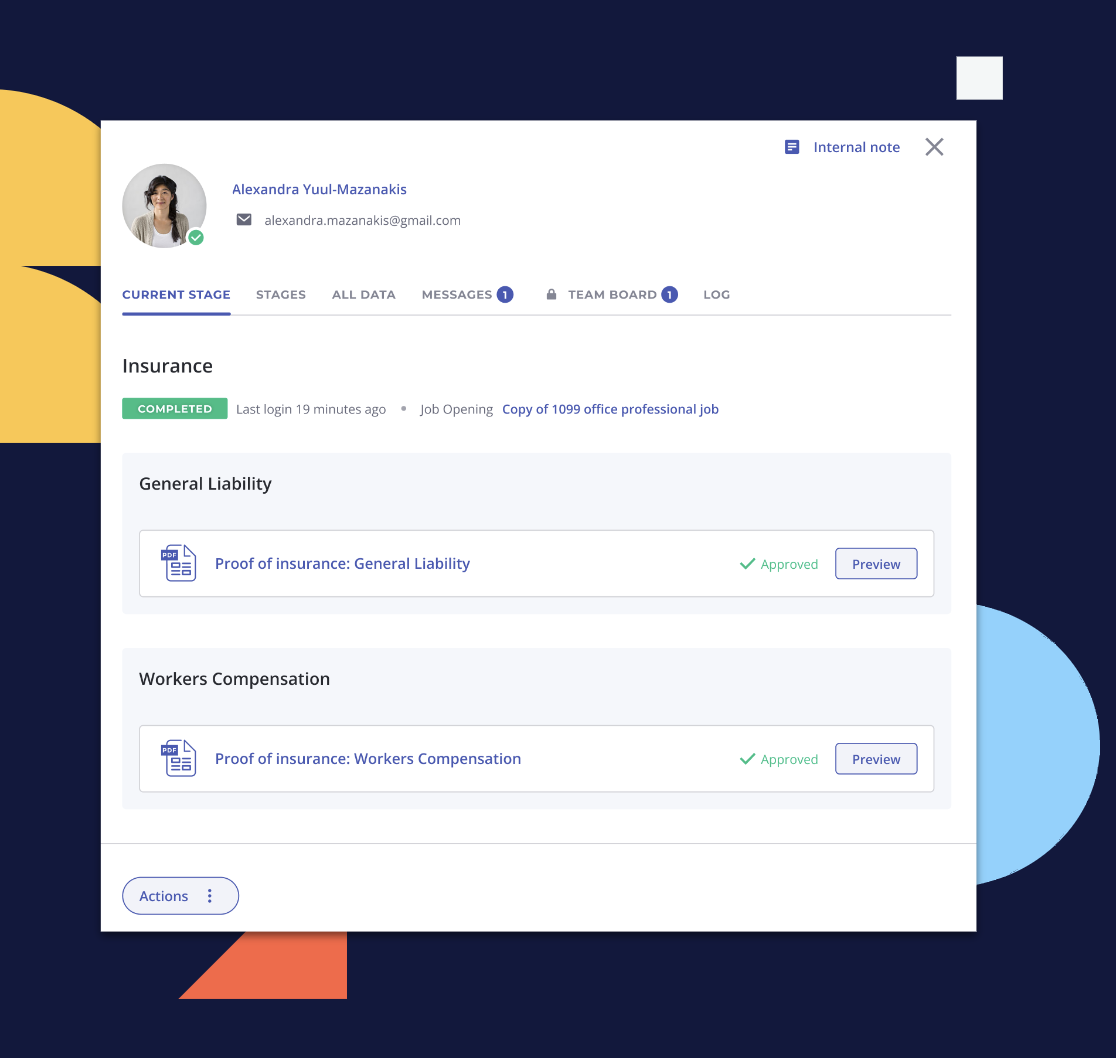
Task: Click the COMPLETED status badge
Action: 174,408
